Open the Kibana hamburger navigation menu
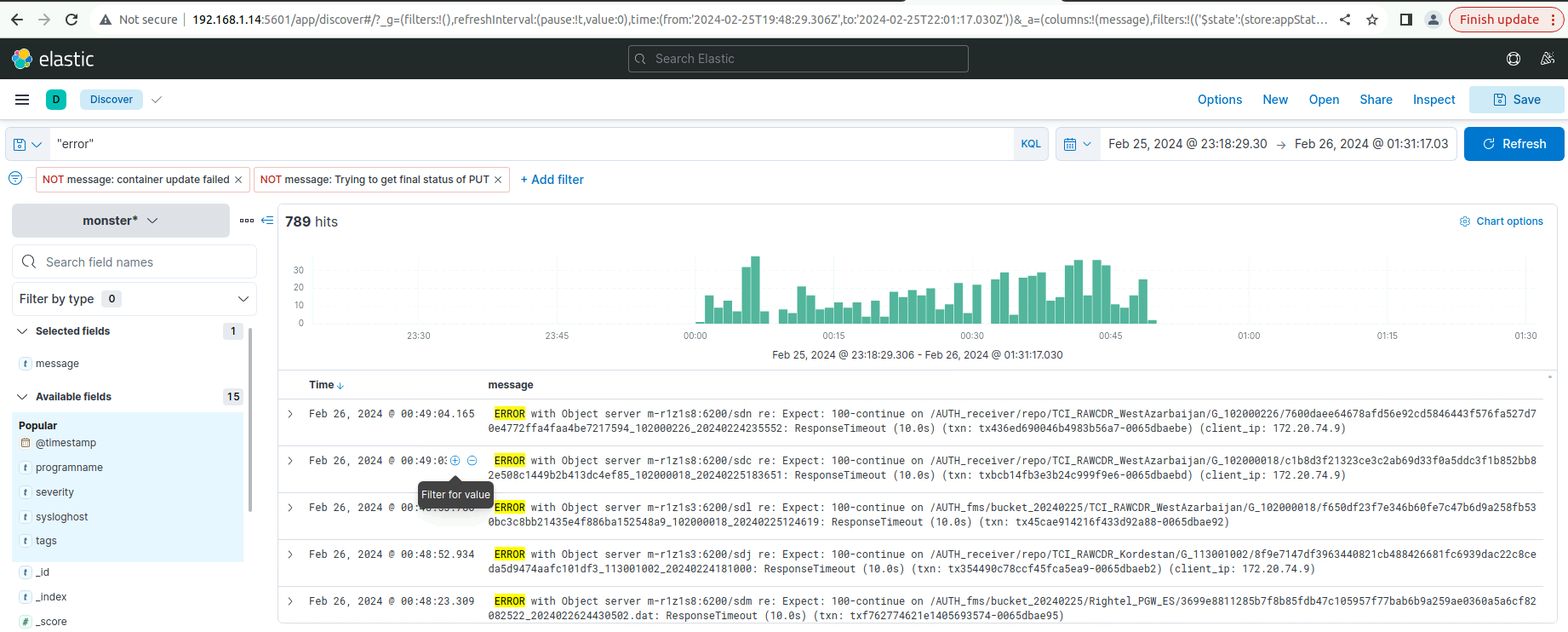The image size is (1568, 632). [x=22, y=100]
